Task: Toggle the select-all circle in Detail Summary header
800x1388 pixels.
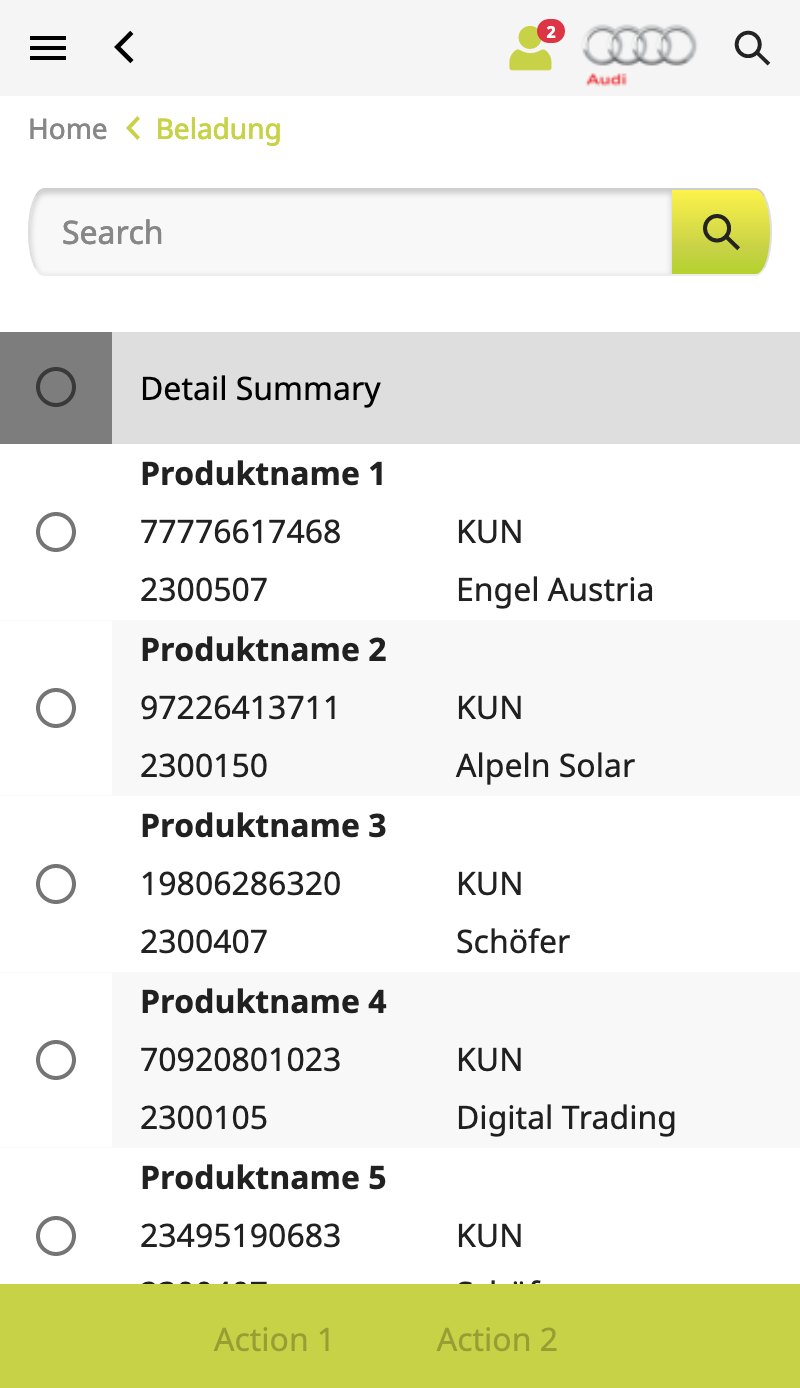Action: coord(56,387)
